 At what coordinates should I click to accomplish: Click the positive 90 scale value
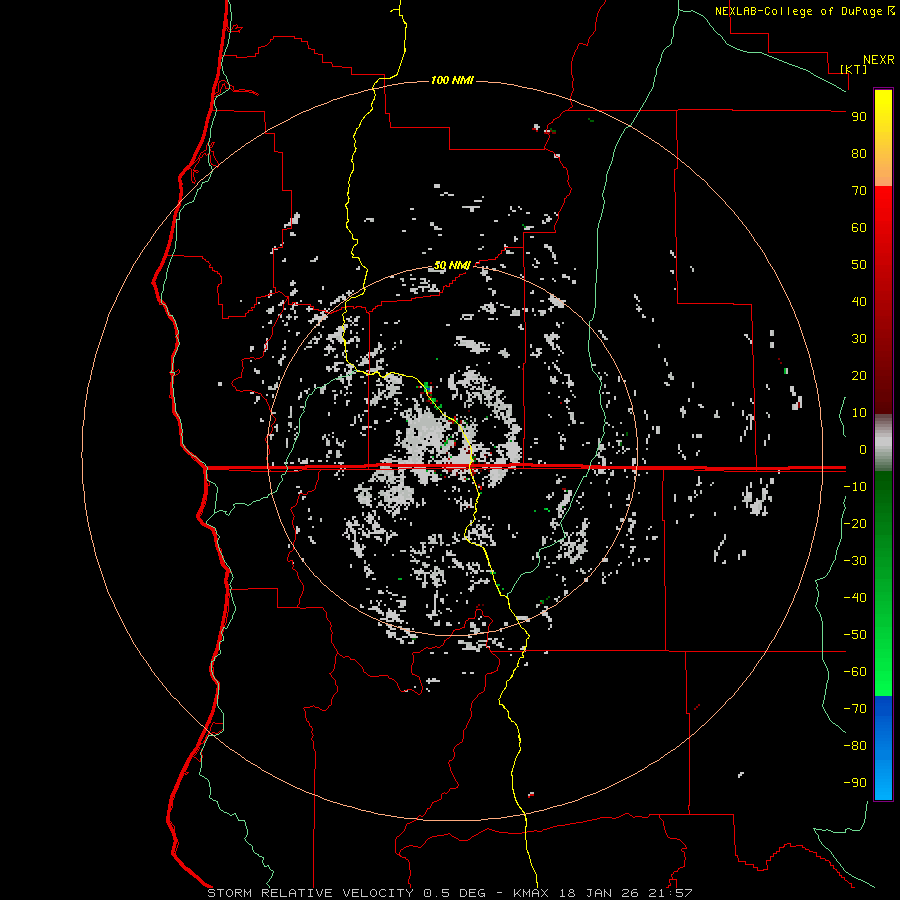point(859,117)
